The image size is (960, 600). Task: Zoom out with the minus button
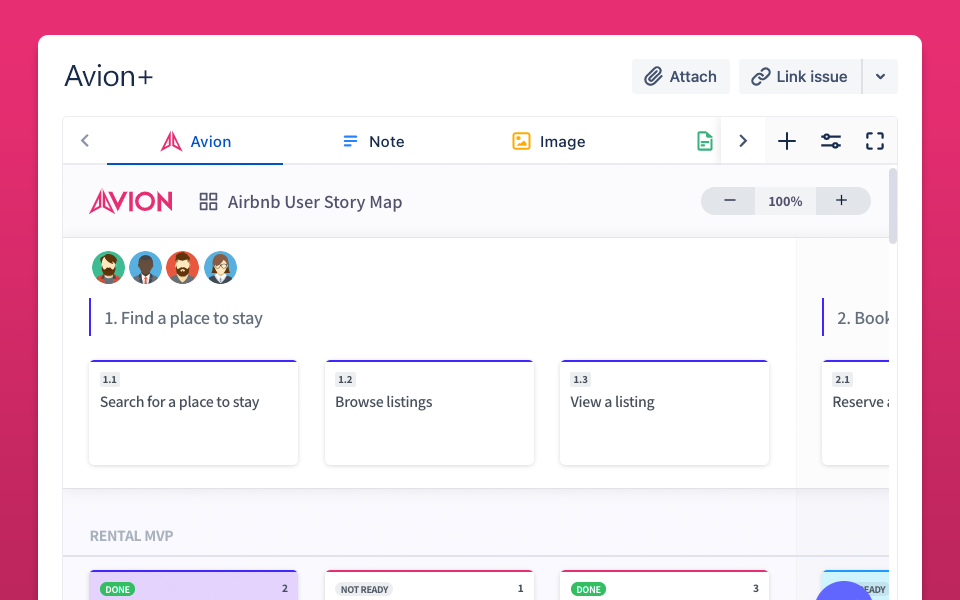click(x=729, y=201)
